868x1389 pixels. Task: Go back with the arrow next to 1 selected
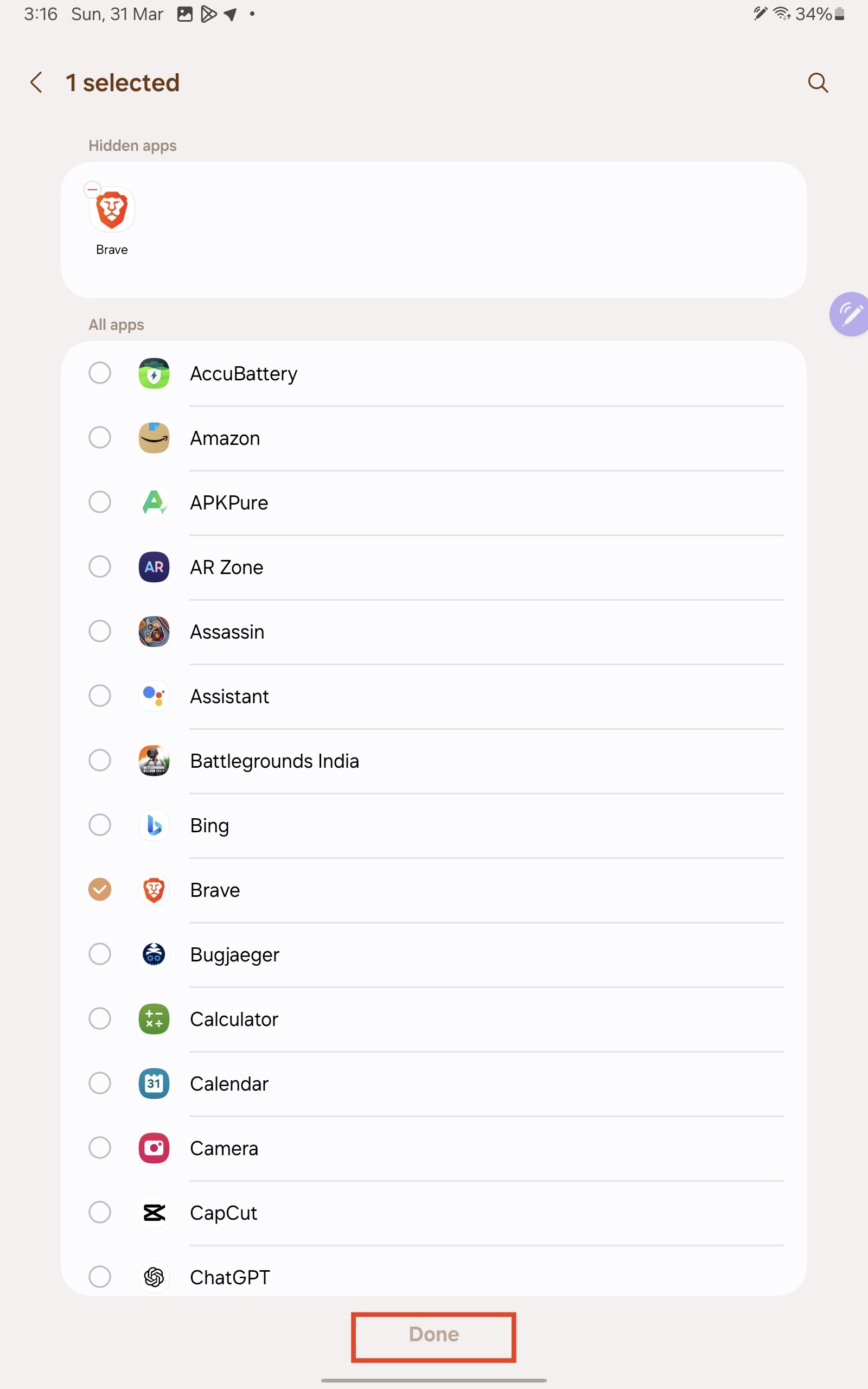[36, 82]
